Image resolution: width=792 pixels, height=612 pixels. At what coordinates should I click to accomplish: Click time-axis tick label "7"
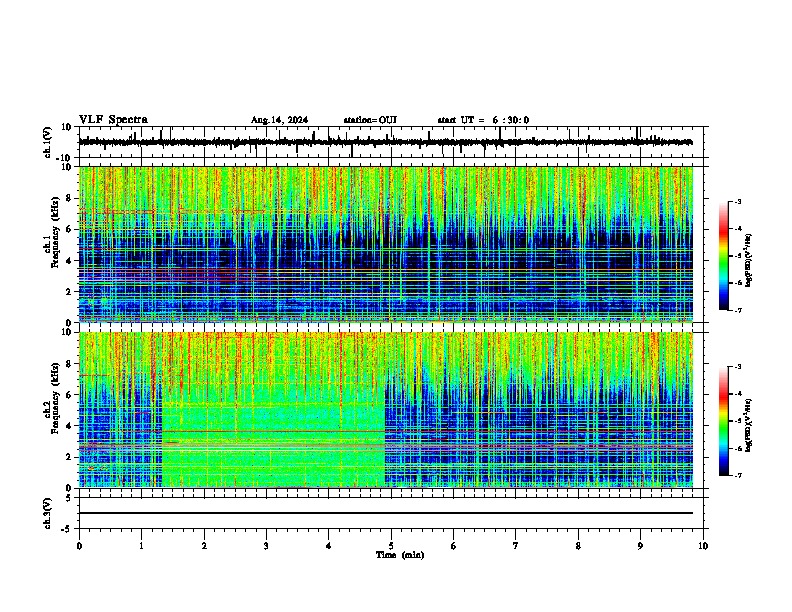click(x=516, y=546)
